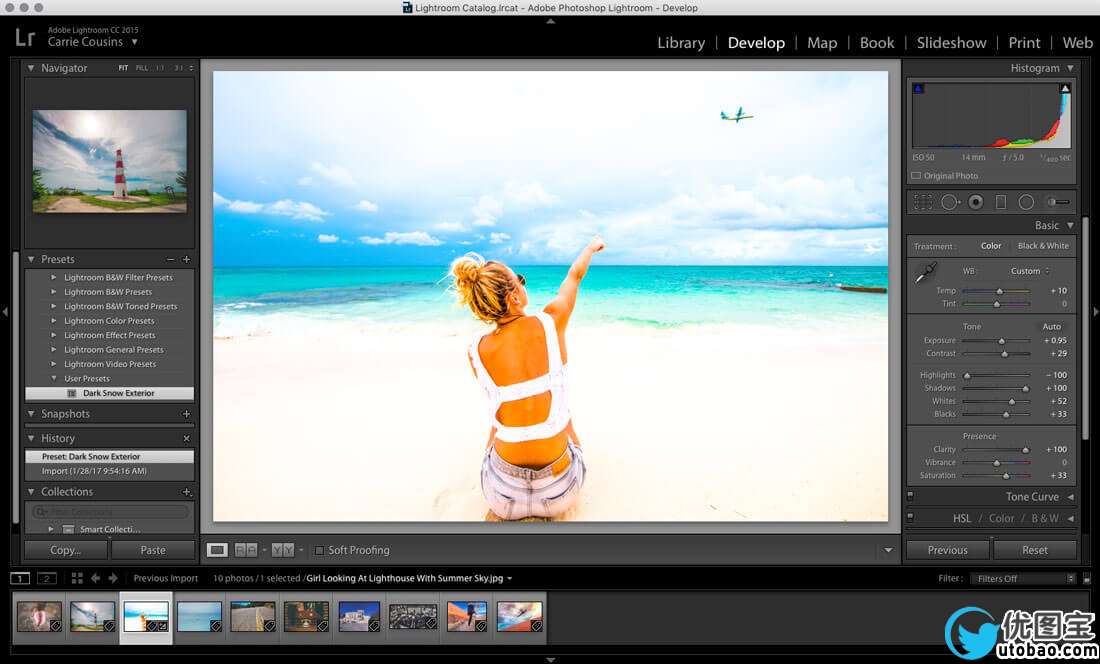Select the Import history step
Viewport: 1100px width, 664px height.
coord(109,471)
